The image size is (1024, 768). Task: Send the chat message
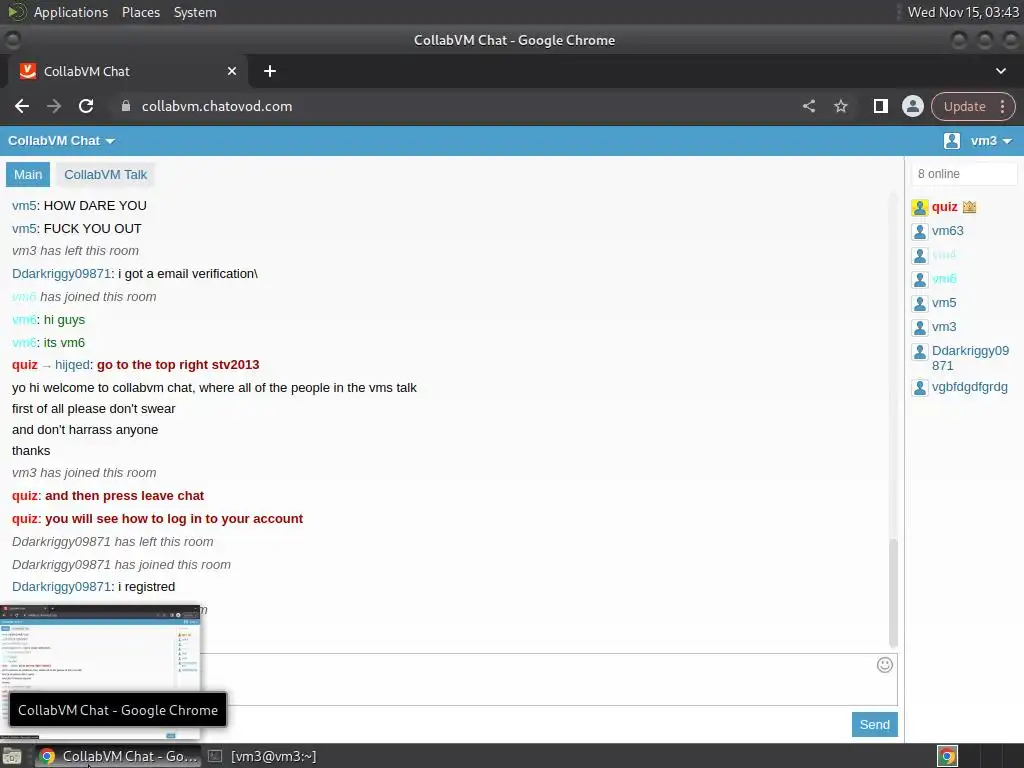coord(874,724)
